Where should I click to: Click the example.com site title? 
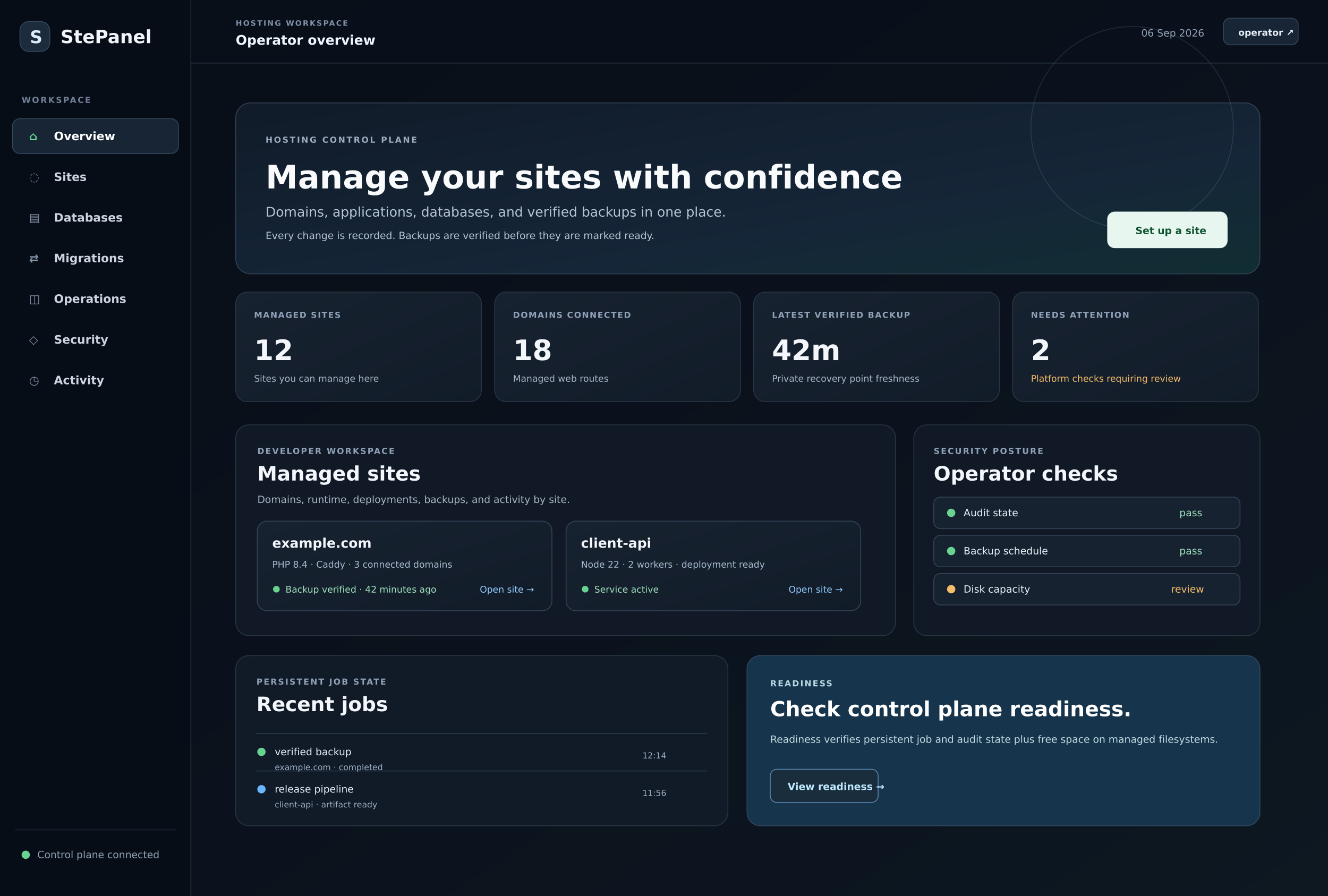(x=322, y=543)
